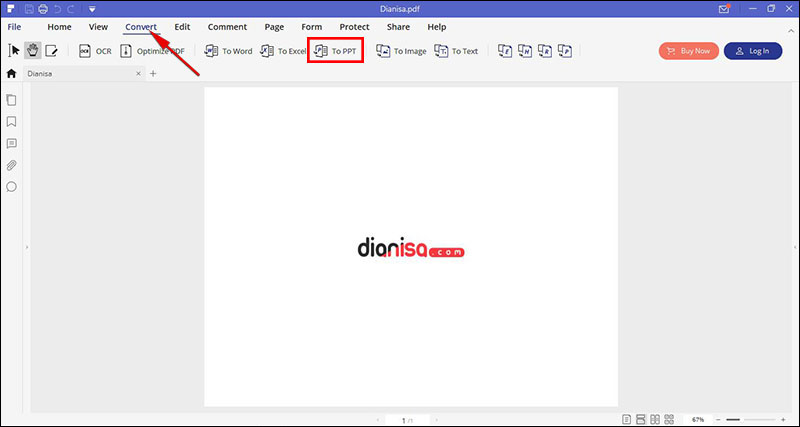The image size is (800, 427).
Task: Open the page thumbnails sidebar panel
Action: point(12,100)
